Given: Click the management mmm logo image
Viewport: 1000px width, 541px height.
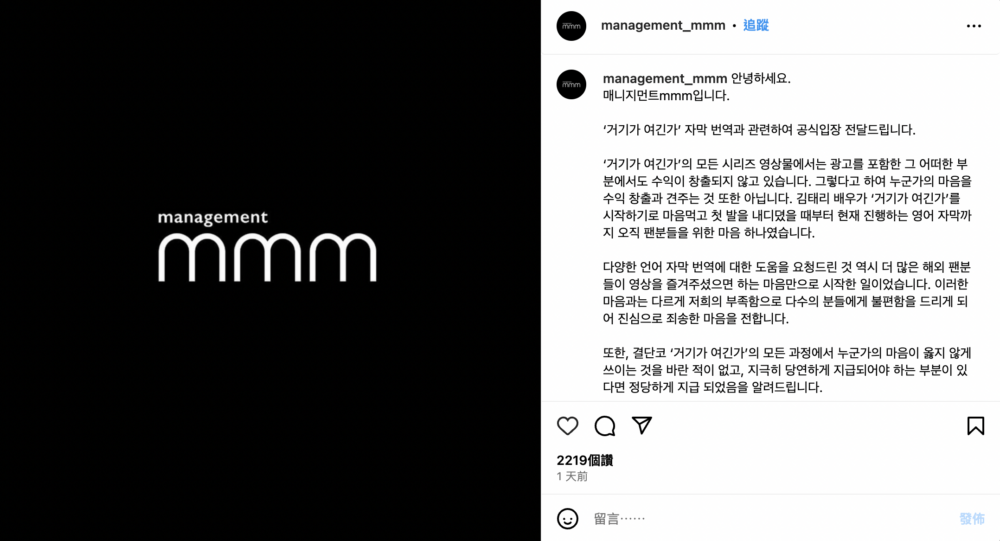Looking at the screenshot, I should click(267, 246).
